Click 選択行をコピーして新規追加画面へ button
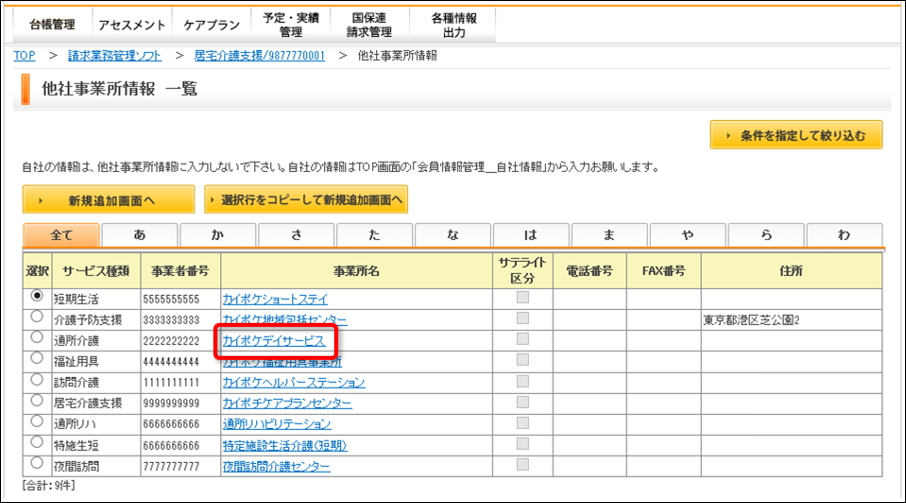 coord(306,200)
